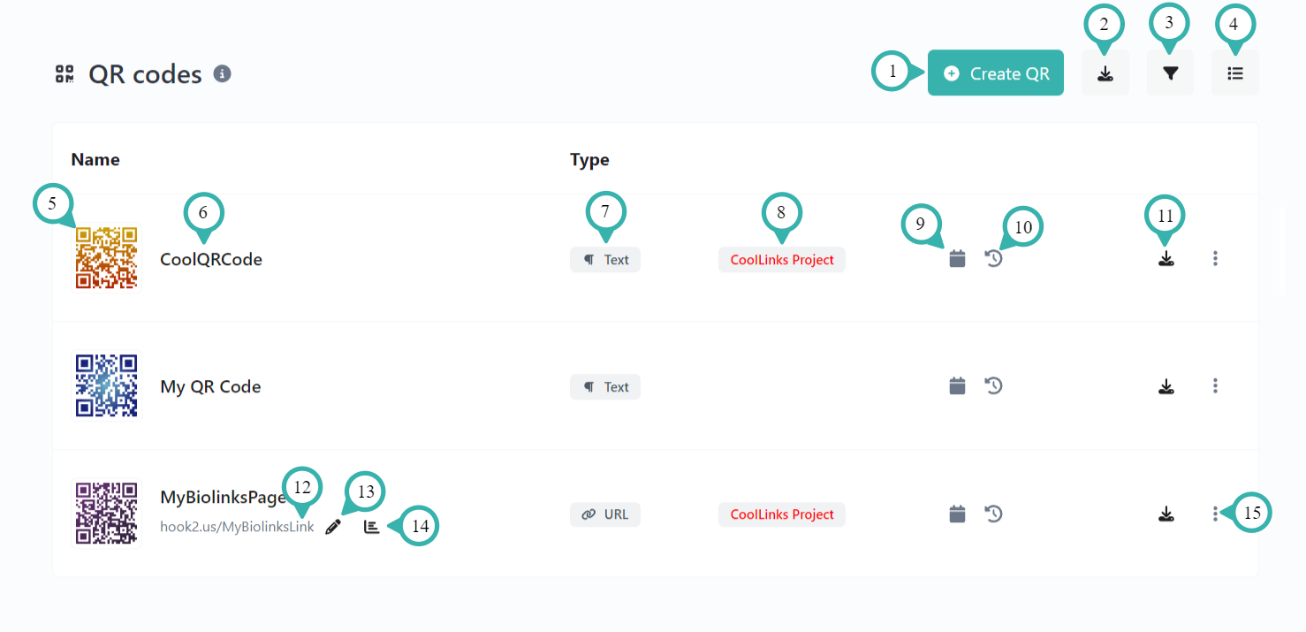This screenshot has height=632, width=1306.
Task: Click the CoolQRCode QR thumbnail
Action: point(107,258)
